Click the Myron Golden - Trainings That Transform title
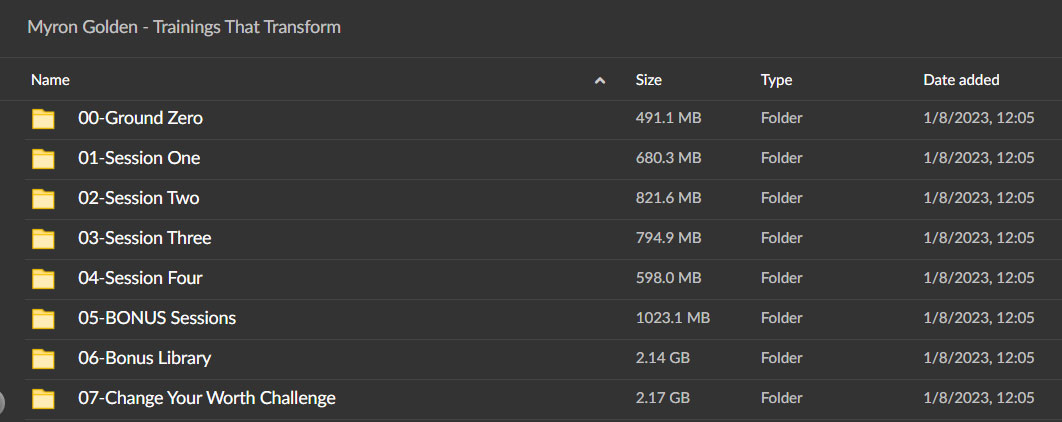Viewport: 1062px width, 422px height. pyautogui.click(x=184, y=27)
